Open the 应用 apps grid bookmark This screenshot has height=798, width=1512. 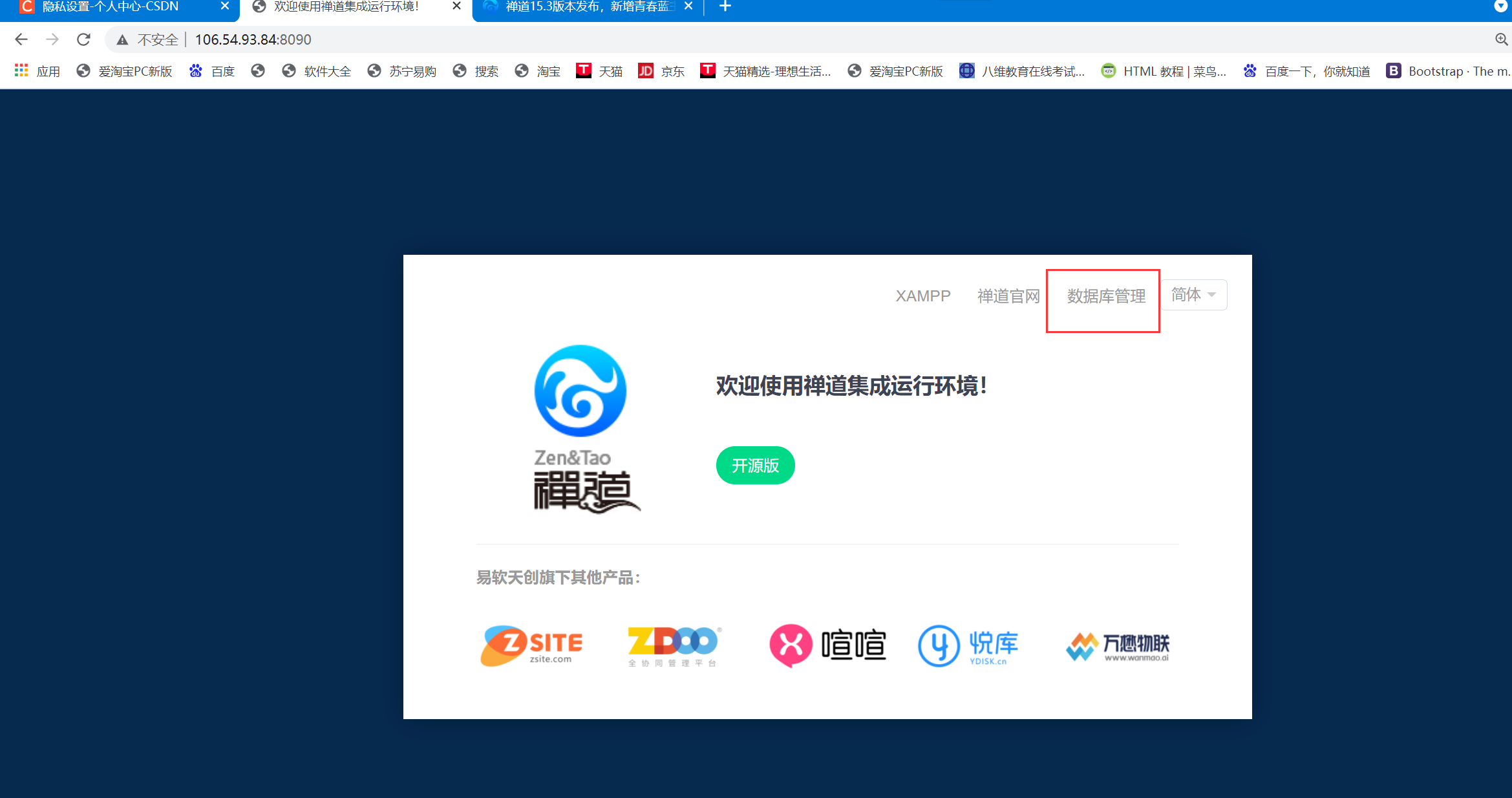click(37, 71)
